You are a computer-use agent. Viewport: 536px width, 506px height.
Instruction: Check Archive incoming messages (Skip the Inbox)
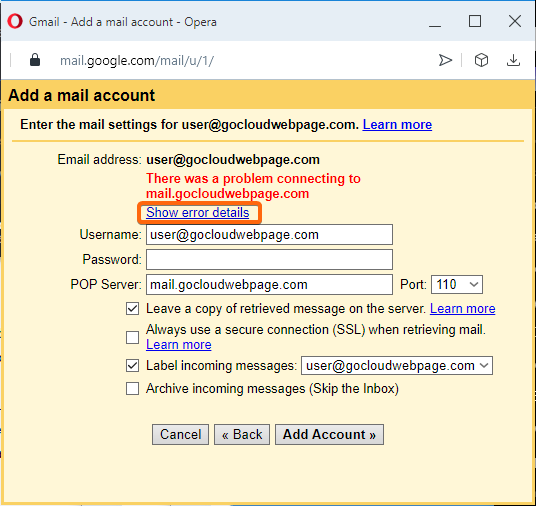click(x=132, y=389)
